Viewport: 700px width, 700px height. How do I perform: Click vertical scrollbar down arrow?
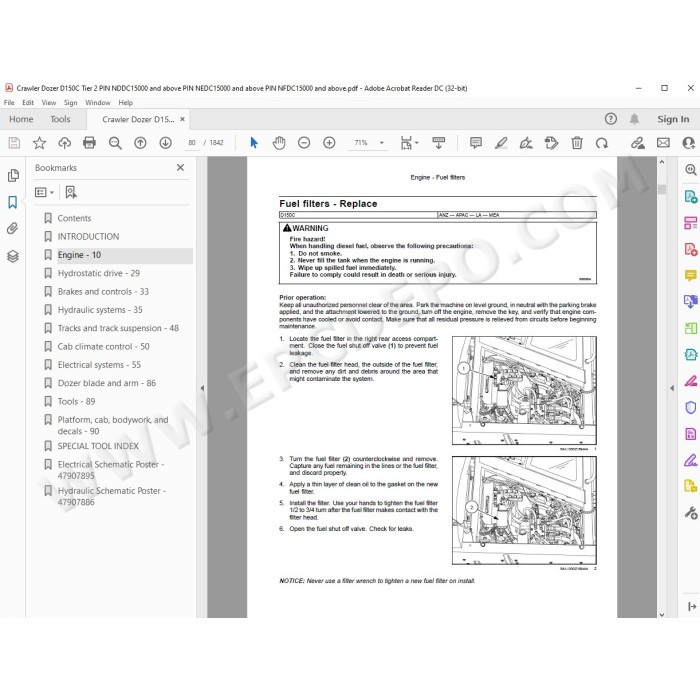pyautogui.click(x=662, y=614)
